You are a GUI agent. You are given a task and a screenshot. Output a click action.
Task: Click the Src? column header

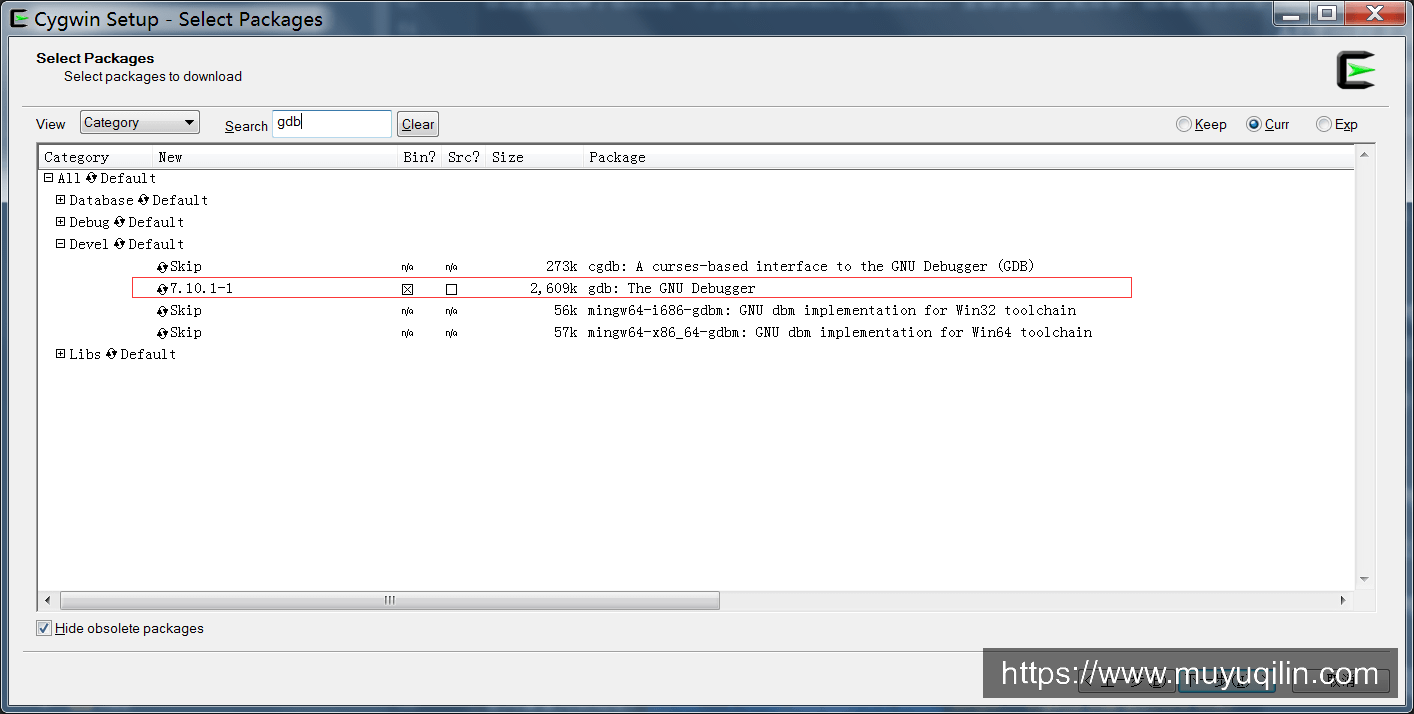(x=464, y=157)
